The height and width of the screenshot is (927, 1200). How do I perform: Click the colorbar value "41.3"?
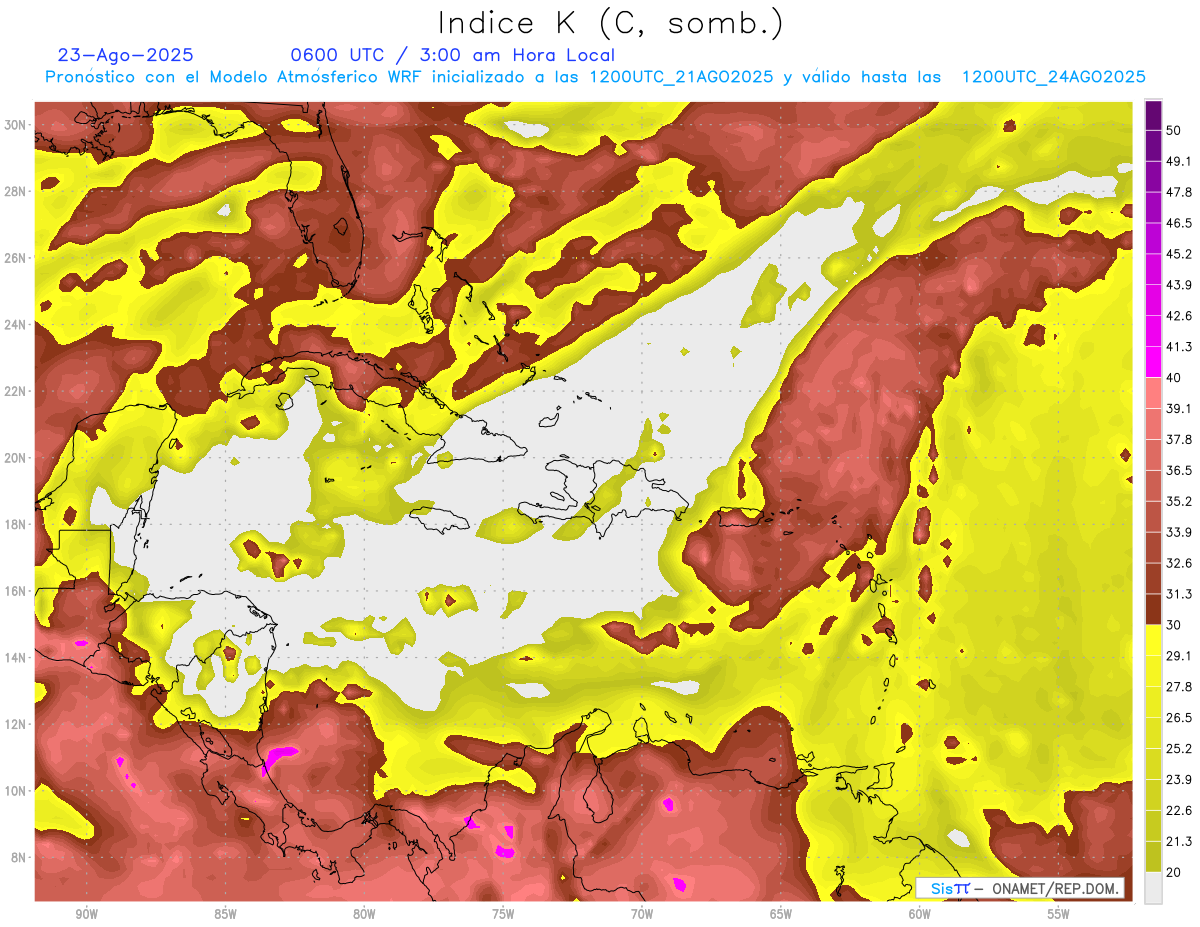tap(1179, 347)
